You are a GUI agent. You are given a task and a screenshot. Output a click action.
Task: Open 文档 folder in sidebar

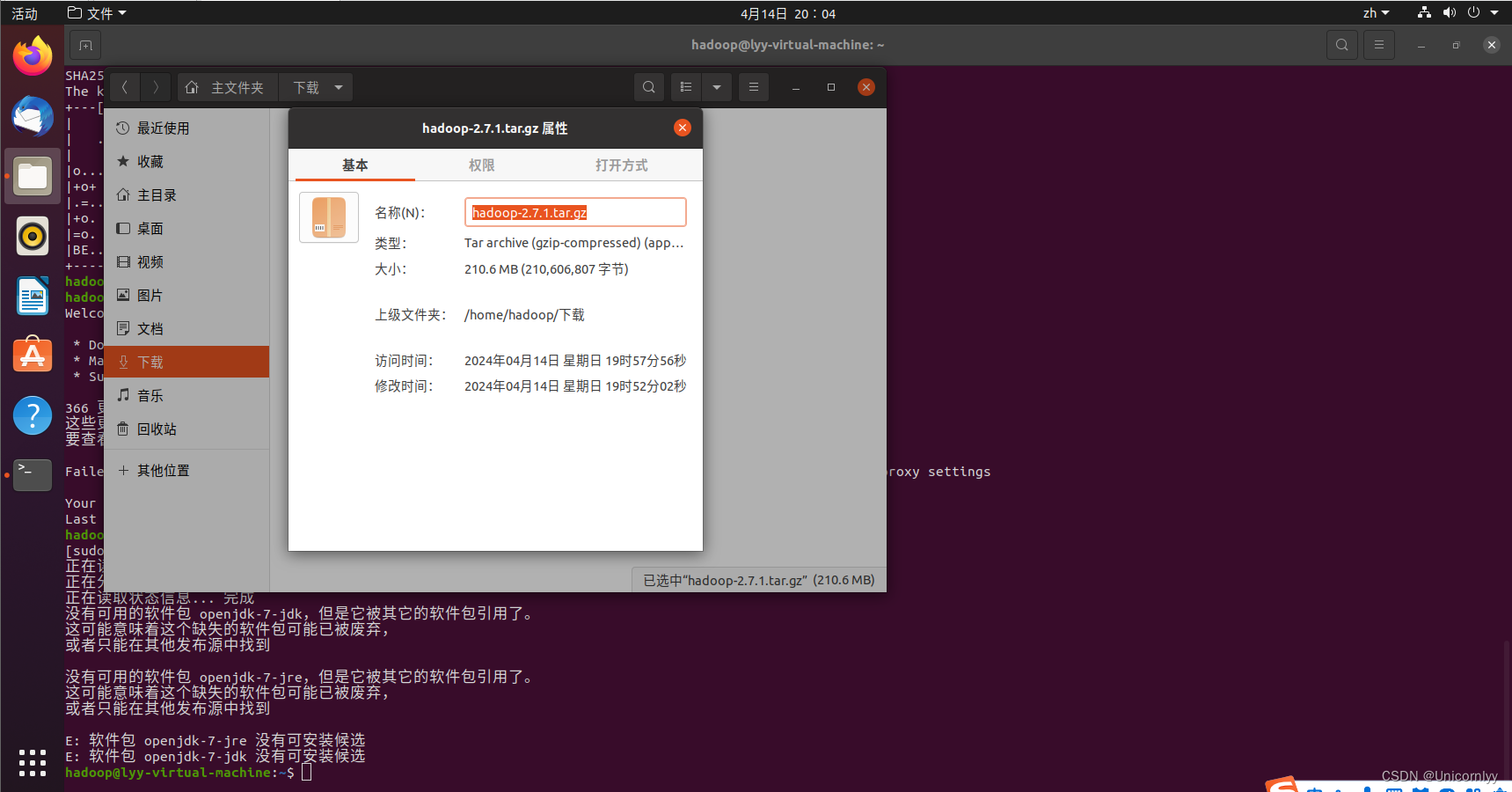click(186, 329)
